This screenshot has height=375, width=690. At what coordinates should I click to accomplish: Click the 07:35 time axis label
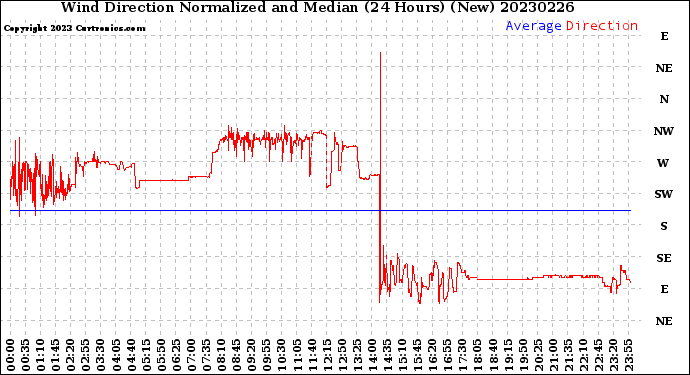coord(206,355)
